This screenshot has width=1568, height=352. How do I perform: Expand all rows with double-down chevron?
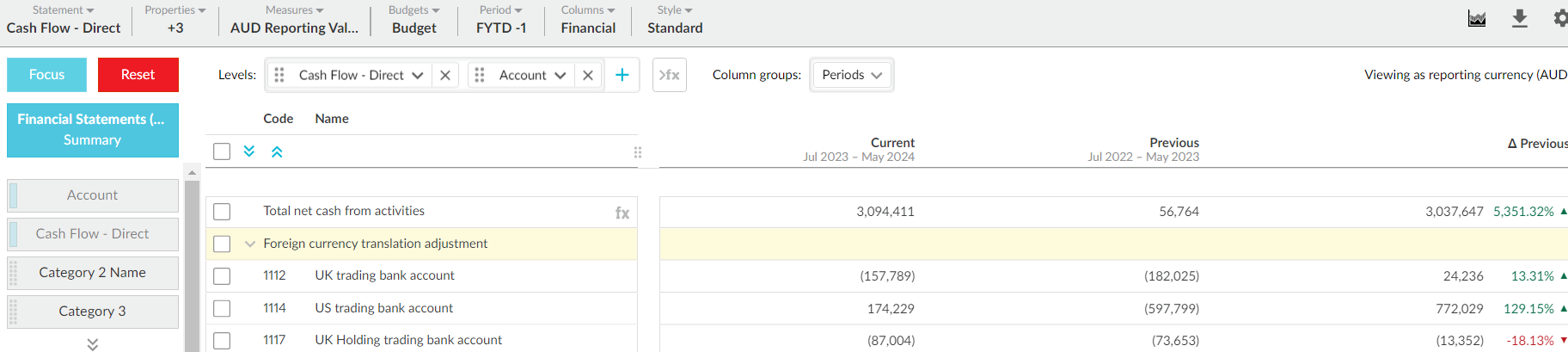pos(249,151)
